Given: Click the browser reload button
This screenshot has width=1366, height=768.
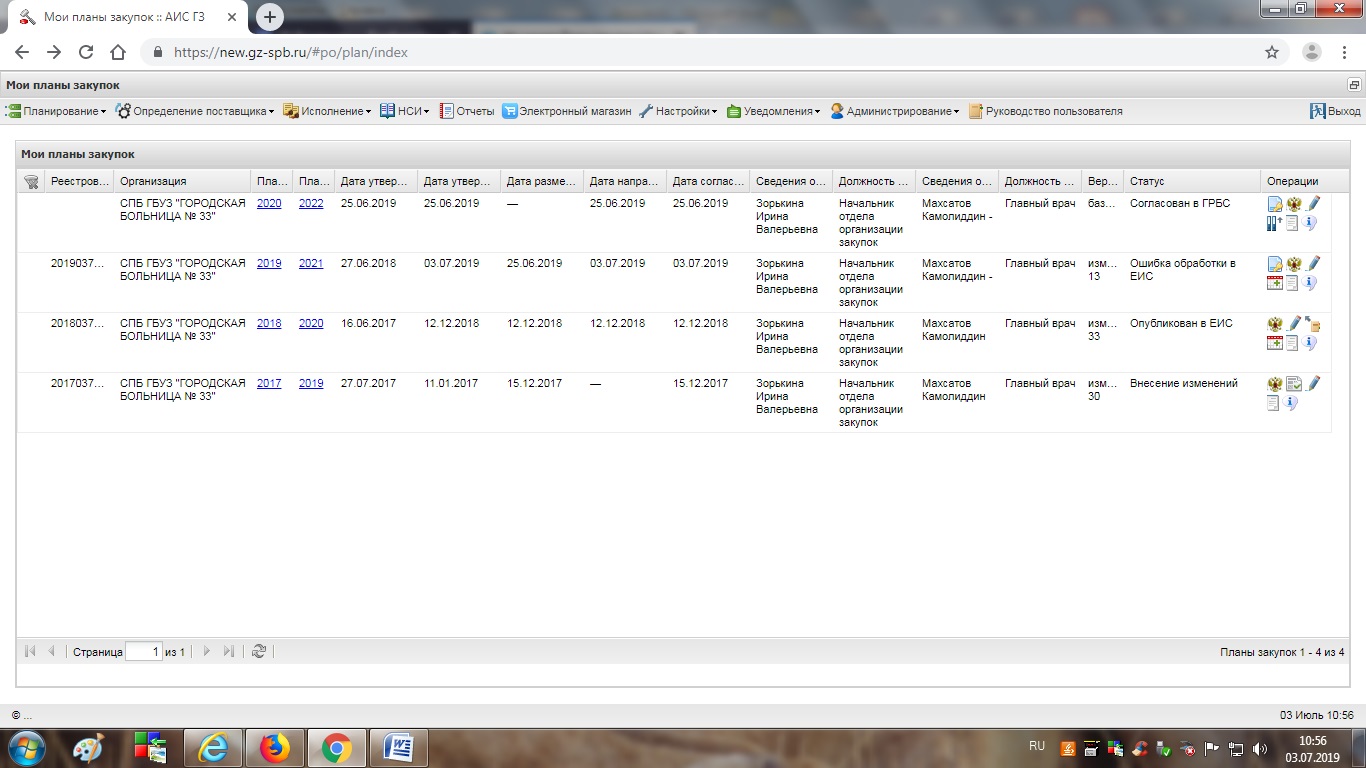Looking at the screenshot, I should coord(86,52).
